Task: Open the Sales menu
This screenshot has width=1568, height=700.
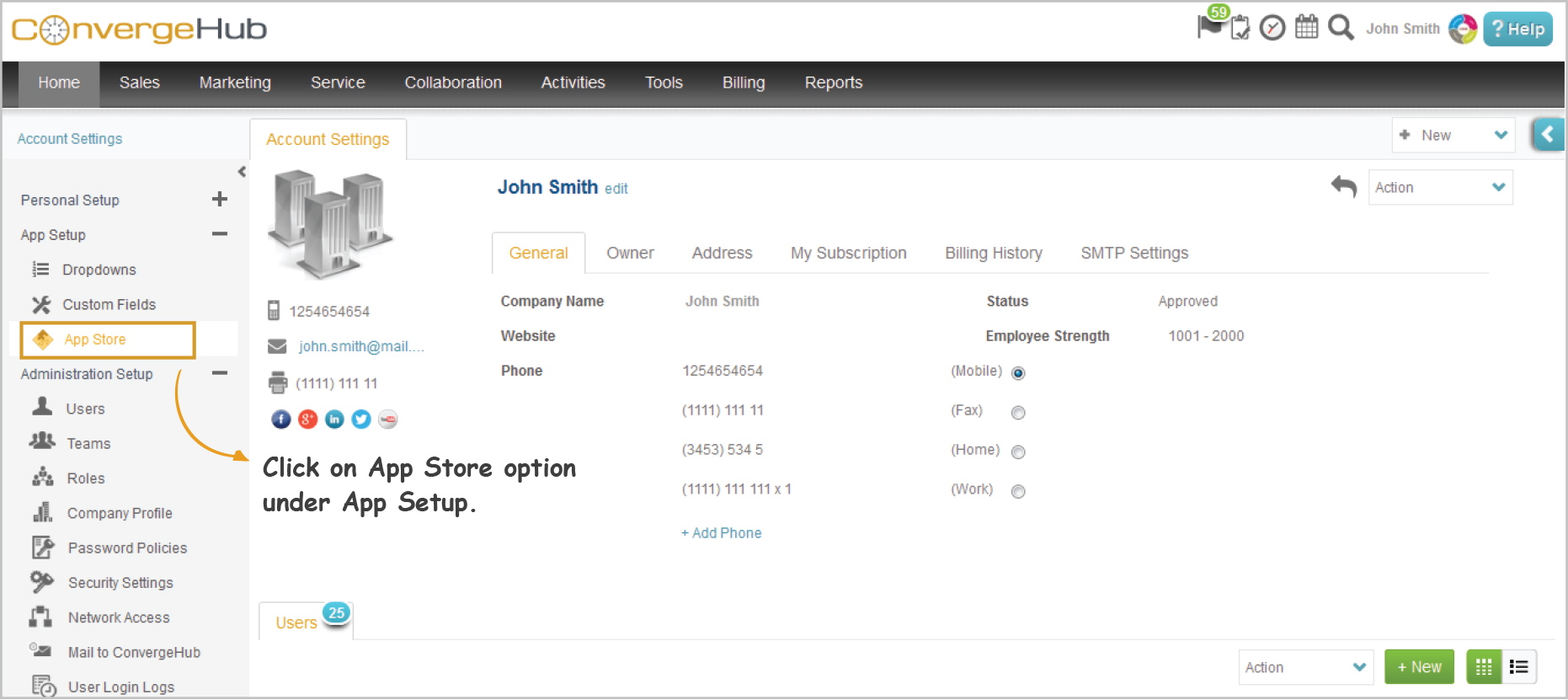Action: (x=140, y=83)
